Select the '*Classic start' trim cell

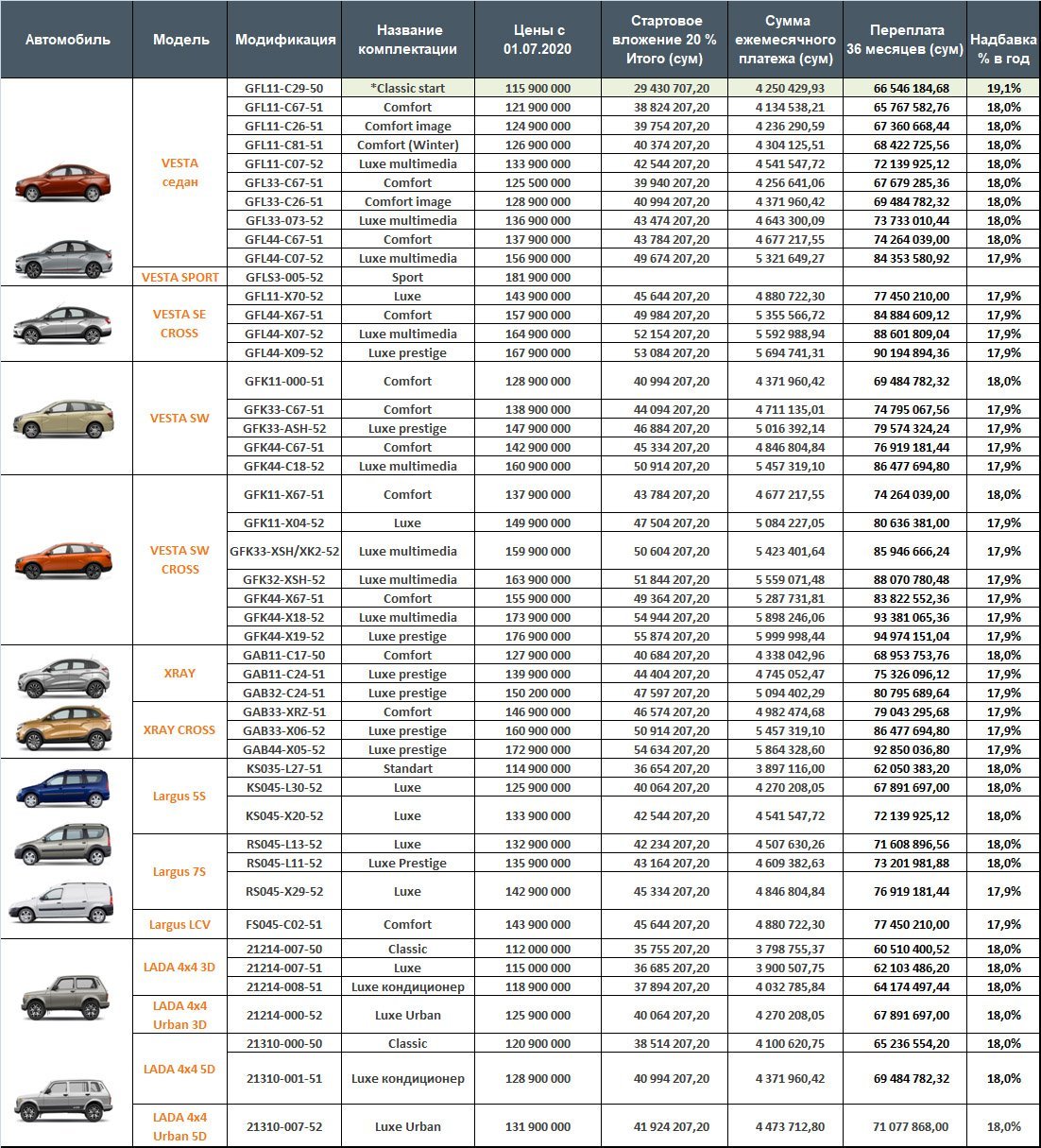tap(407, 88)
